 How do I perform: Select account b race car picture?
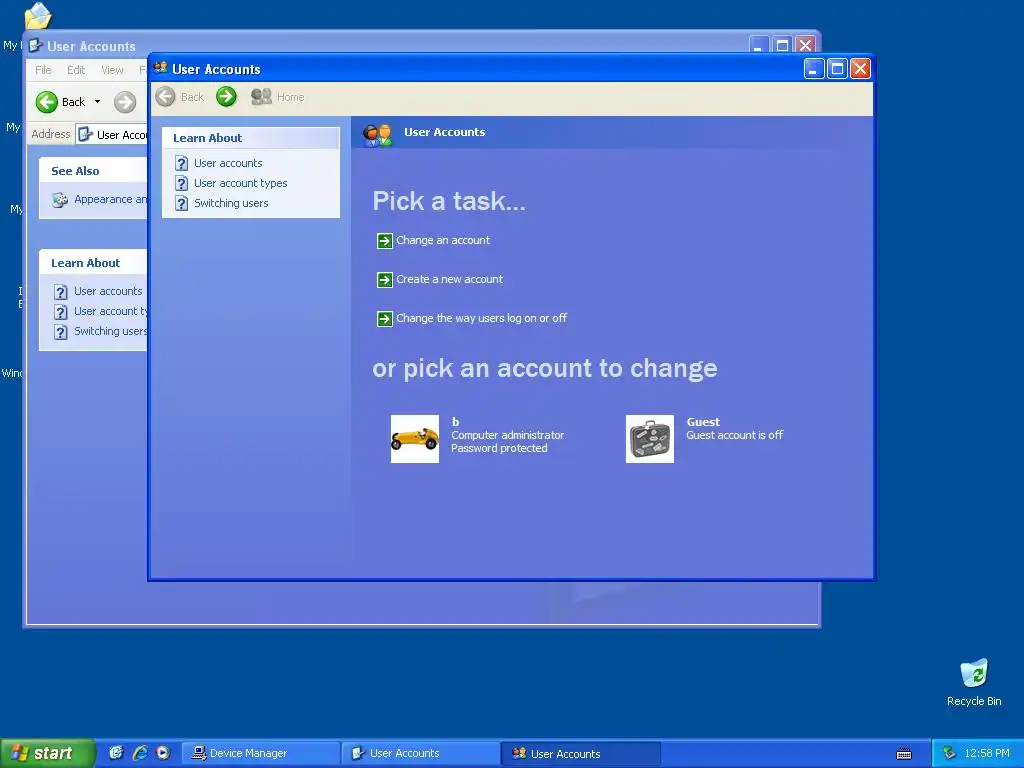pyautogui.click(x=415, y=439)
